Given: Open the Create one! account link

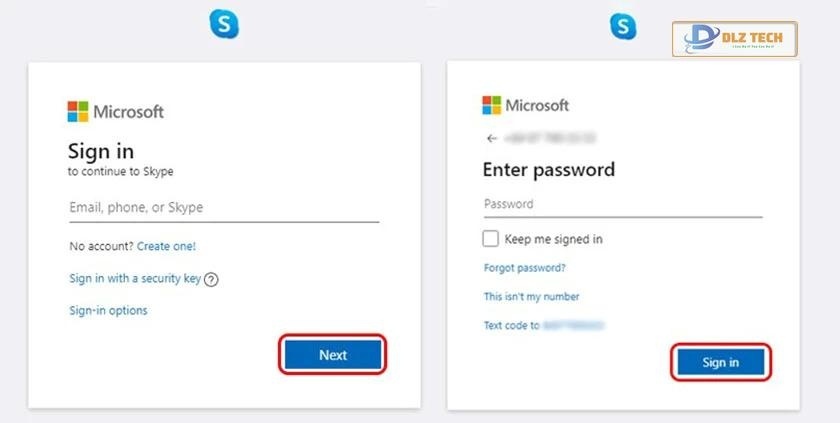Looking at the screenshot, I should pos(166,246).
